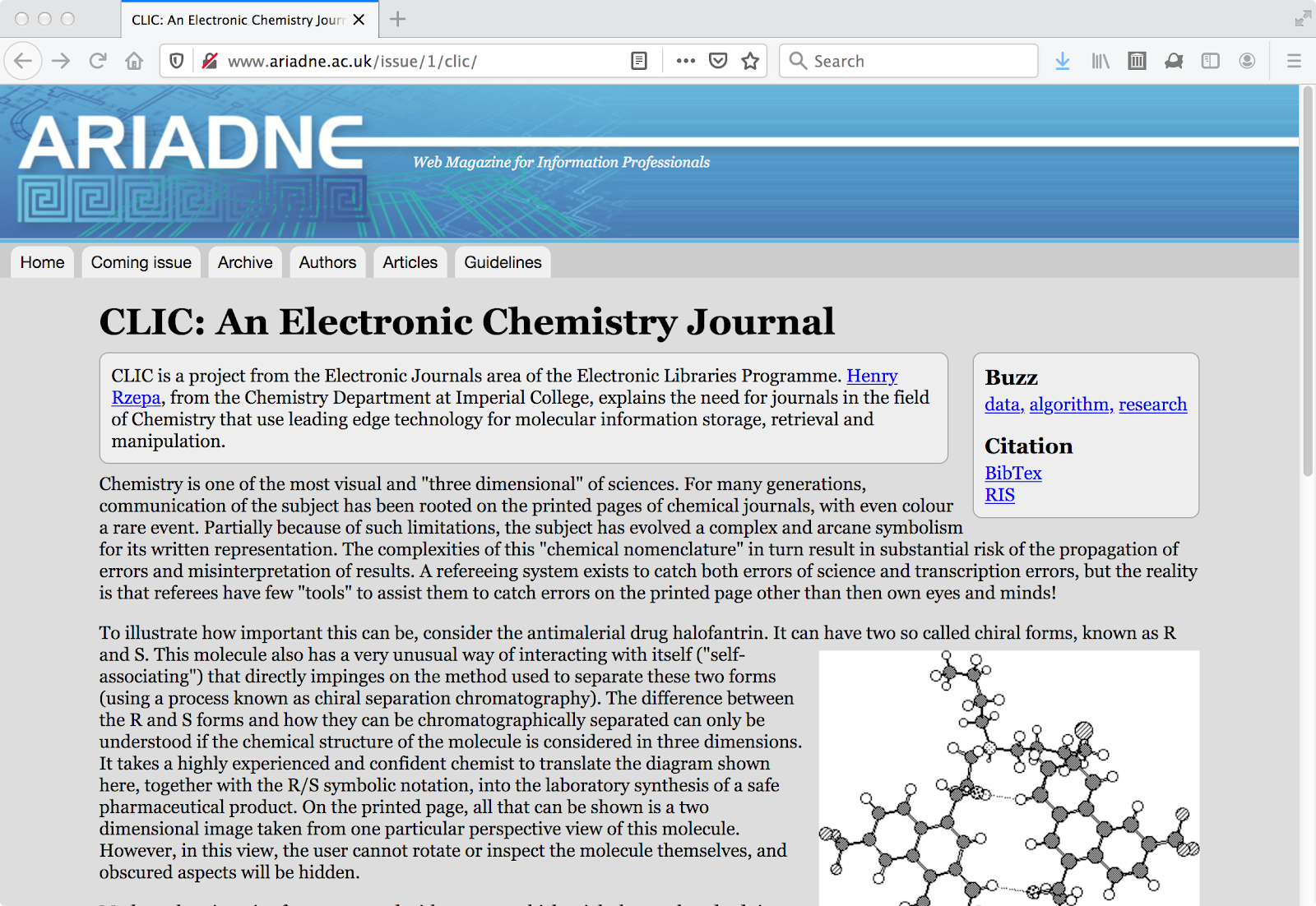
Task: Open tracking protection shield info
Action: point(176,61)
